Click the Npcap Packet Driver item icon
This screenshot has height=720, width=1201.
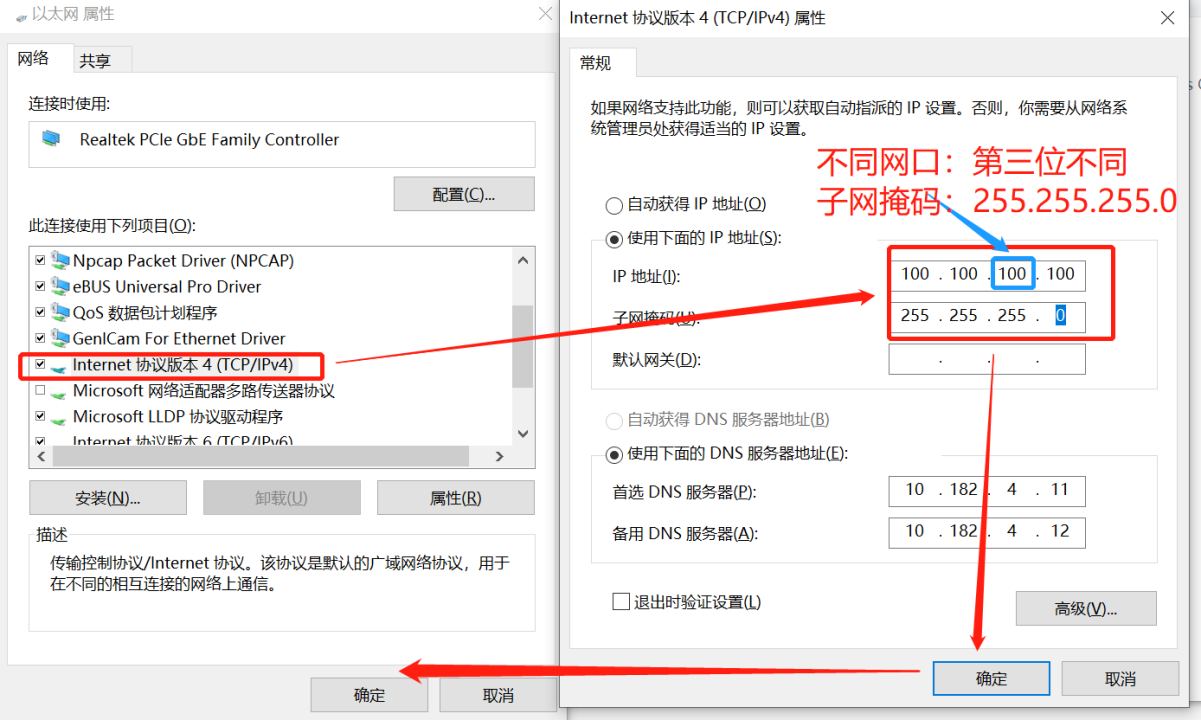coord(60,260)
